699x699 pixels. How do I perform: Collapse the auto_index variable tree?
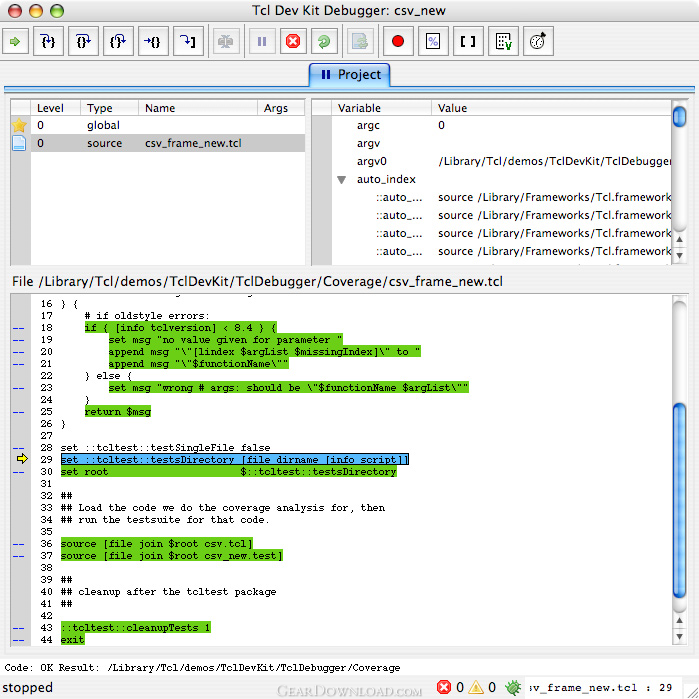click(x=341, y=180)
